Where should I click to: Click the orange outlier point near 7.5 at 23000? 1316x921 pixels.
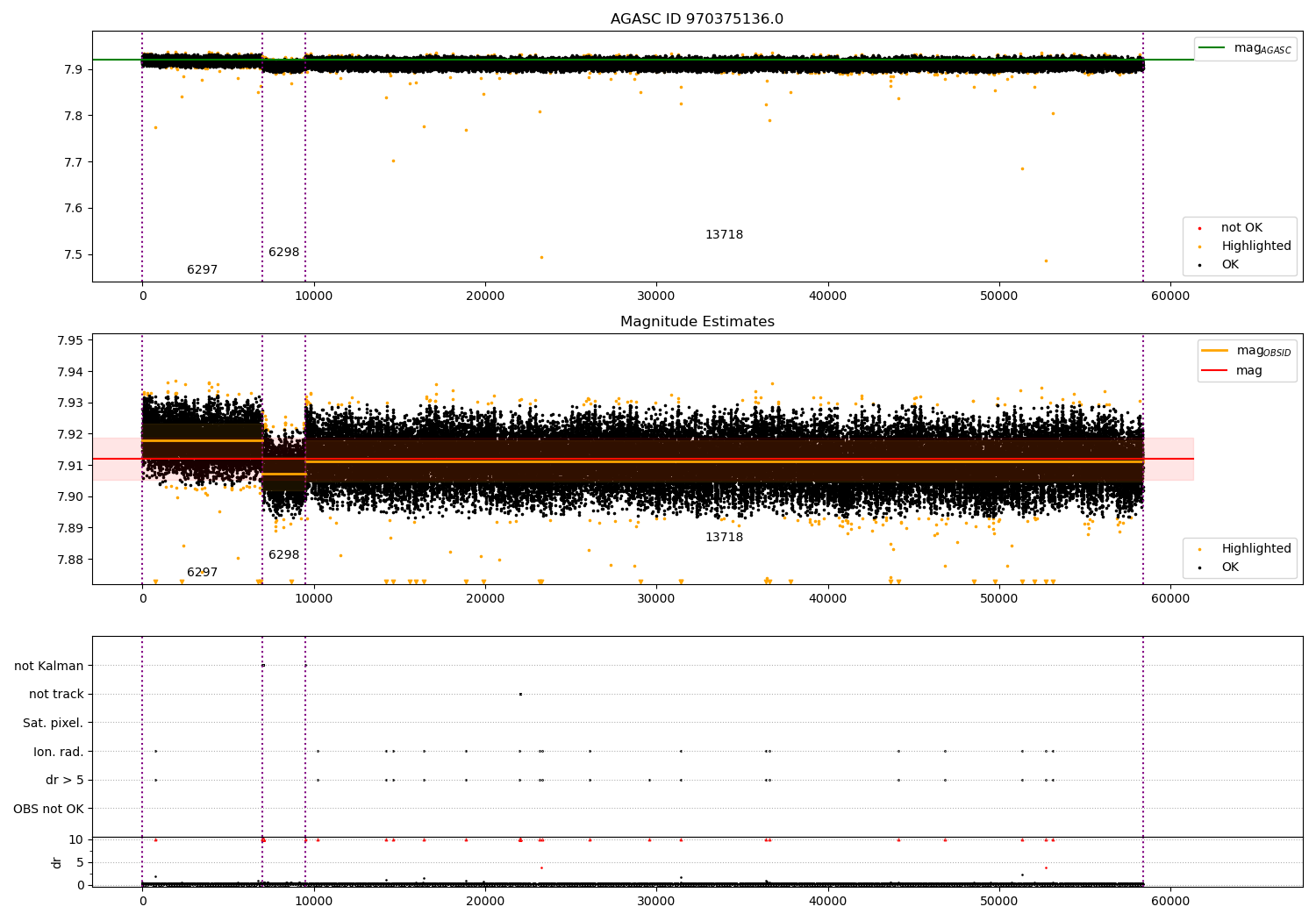pyautogui.click(x=541, y=257)
